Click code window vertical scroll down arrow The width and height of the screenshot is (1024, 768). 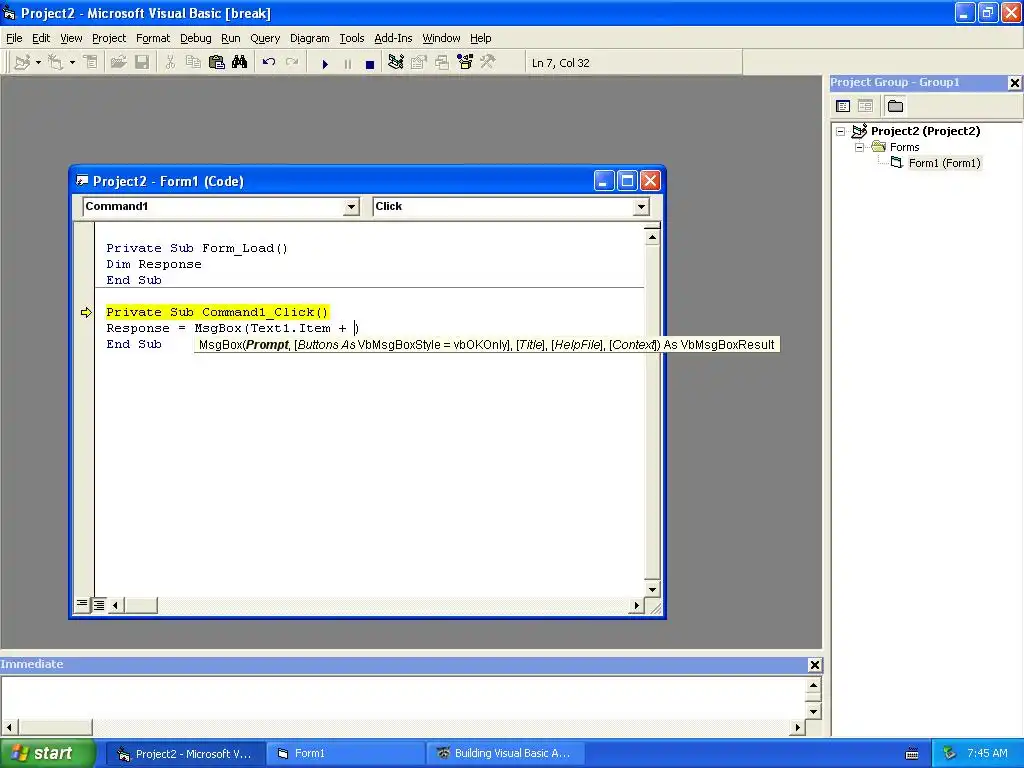click(x=652, y=589)
